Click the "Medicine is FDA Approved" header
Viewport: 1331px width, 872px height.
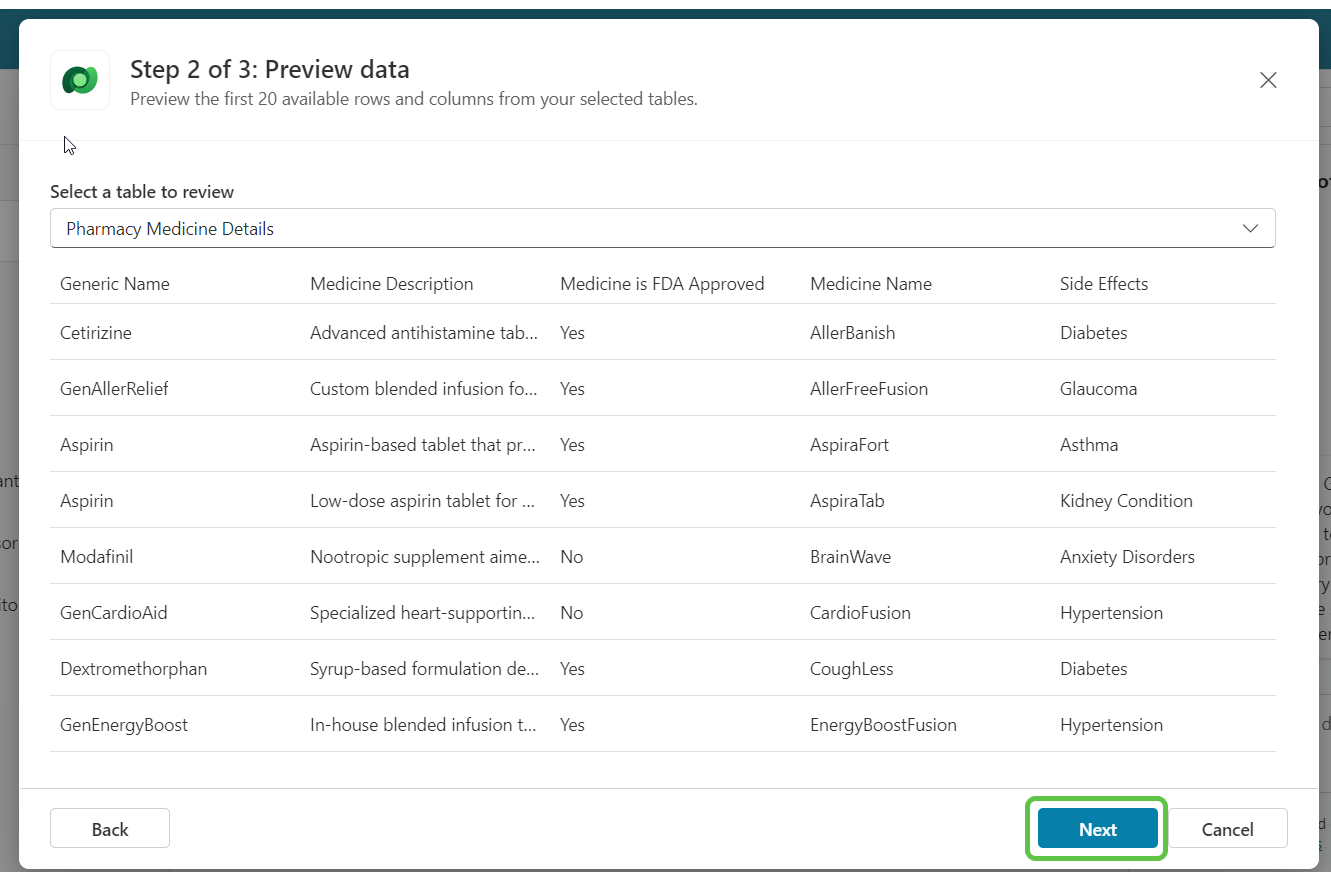(662, 283)
